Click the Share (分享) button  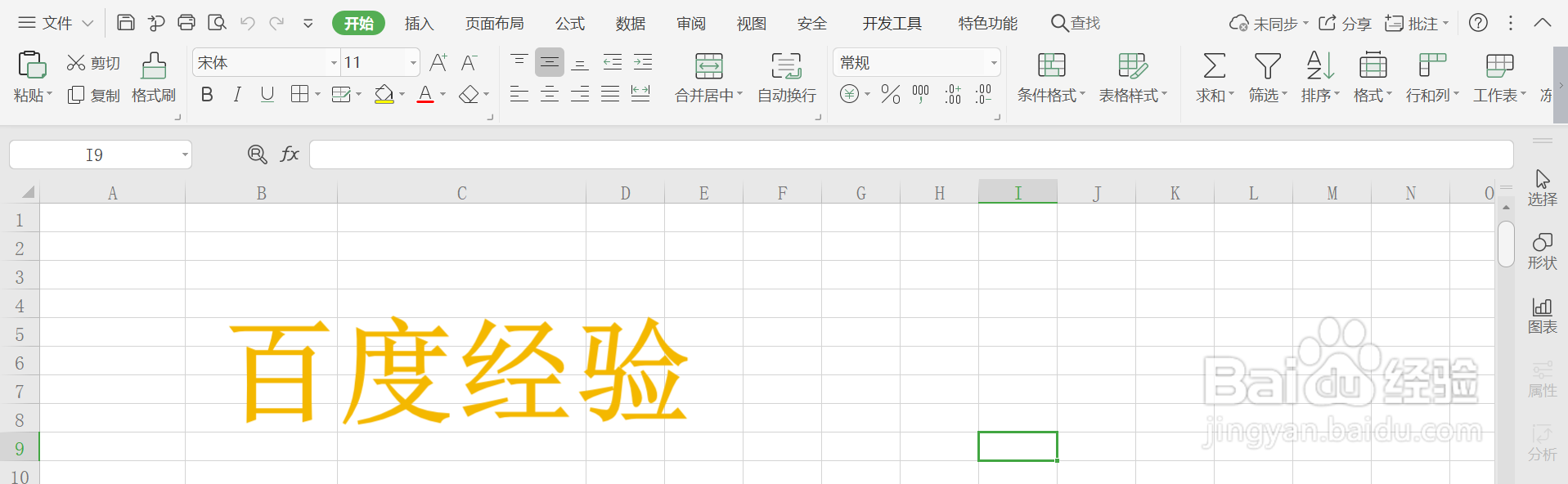1345,24
